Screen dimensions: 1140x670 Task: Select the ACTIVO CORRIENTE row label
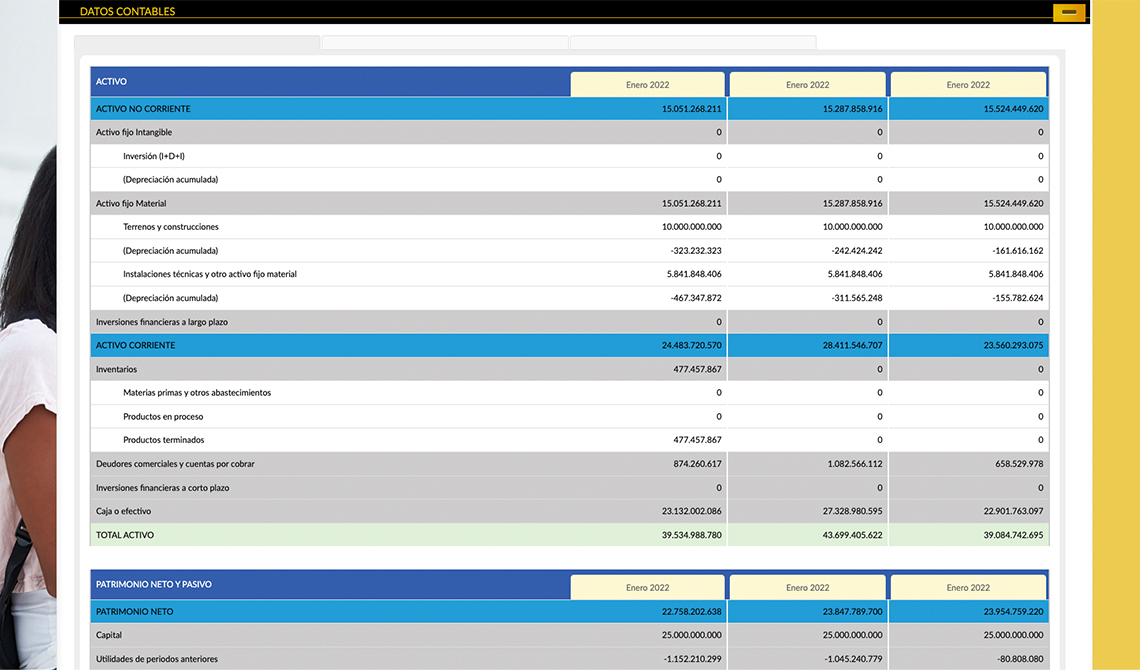pyautogui.click(x=135, y=345)
